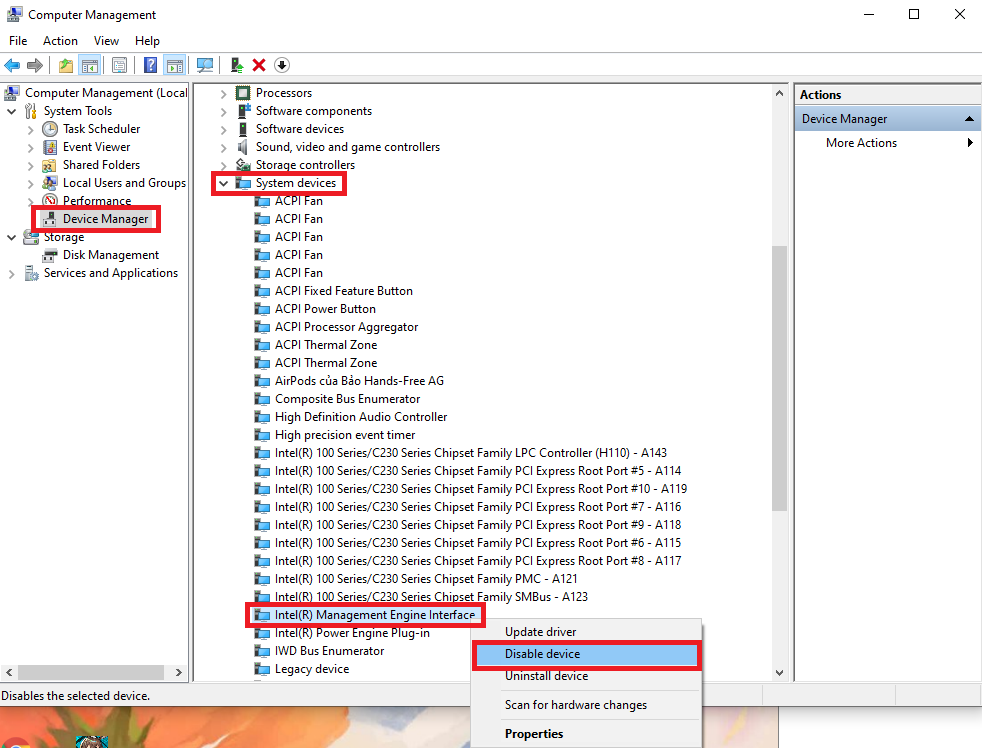Click the Event Viewer icon

pos(50,147)
